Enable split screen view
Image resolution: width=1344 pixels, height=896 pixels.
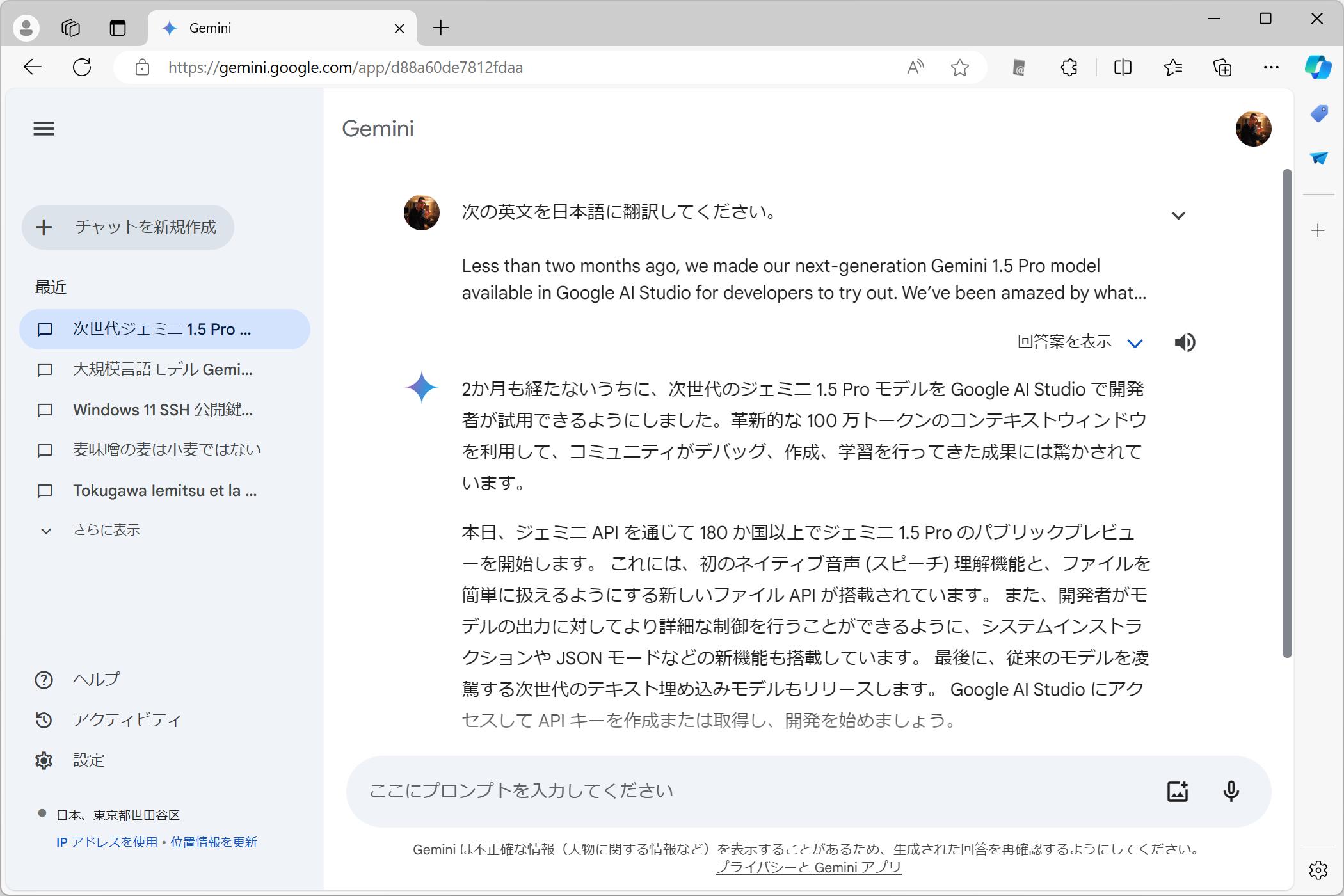click(x=1123, y=67)
